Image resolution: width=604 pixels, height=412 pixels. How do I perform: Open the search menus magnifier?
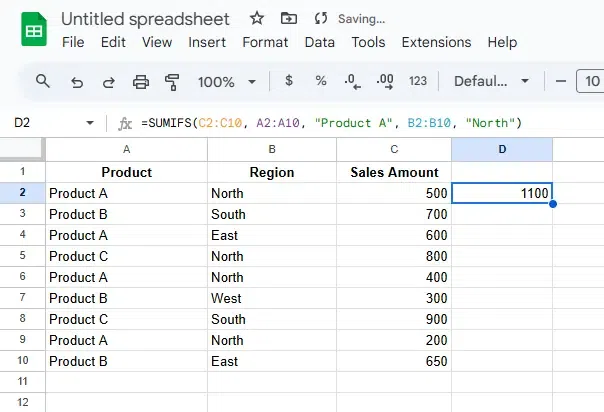coord(43,81)
